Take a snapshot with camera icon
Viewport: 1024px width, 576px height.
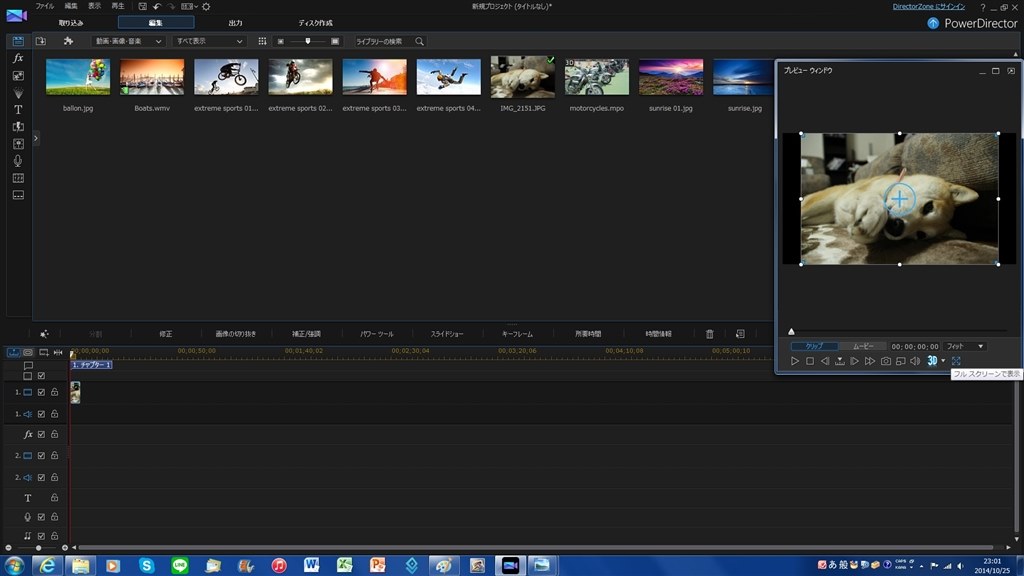pyautogui.click(x=886, y=360)
